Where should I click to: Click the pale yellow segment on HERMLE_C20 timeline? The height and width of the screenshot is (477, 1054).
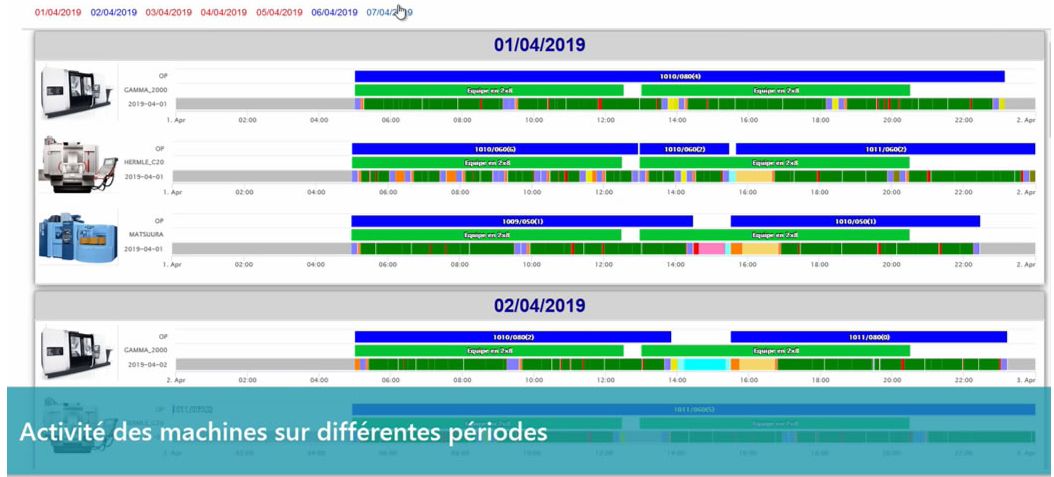coord(755,176)
